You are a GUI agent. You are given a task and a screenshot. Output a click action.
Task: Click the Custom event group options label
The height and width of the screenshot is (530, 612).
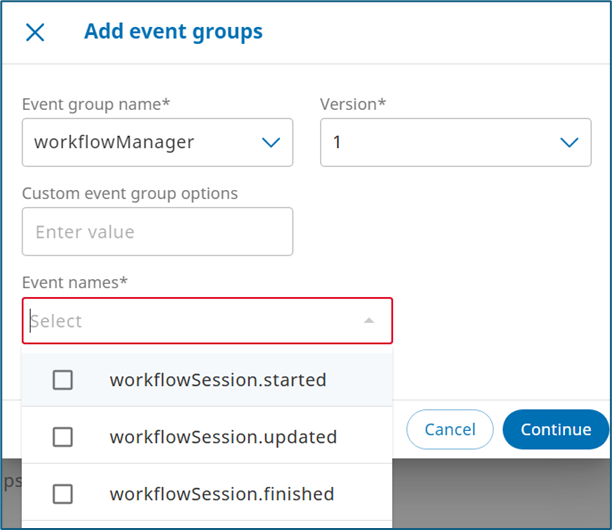pos(130,193)
